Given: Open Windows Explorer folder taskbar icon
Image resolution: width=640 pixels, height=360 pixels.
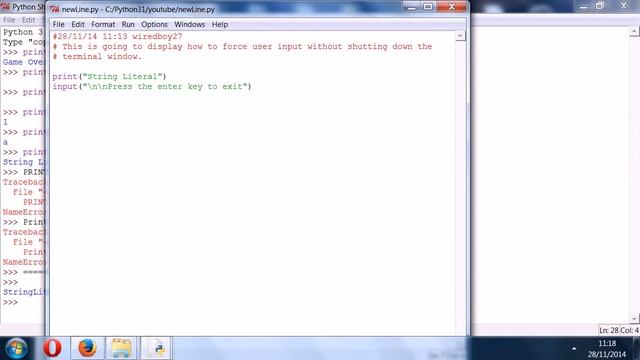Looking at the screenshot, I should [121, 348].
